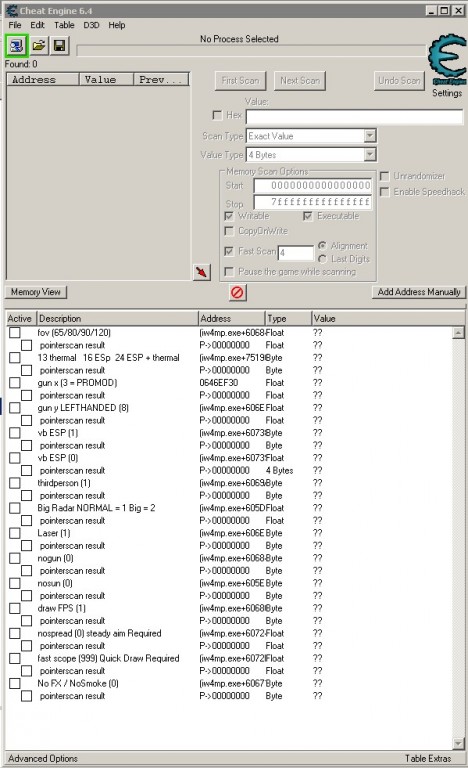The height and width of the screenshot is (768, 468).
Task: Select the 13 thermal 16 ESp row
Action: tap(230, 358)
